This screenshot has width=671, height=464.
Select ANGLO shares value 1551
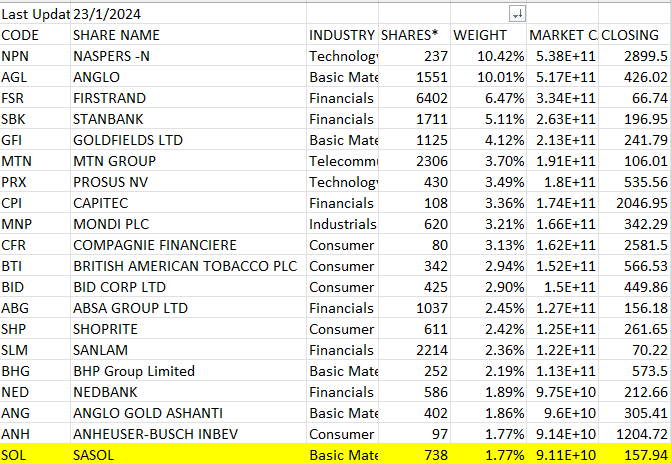coord(414,77)
